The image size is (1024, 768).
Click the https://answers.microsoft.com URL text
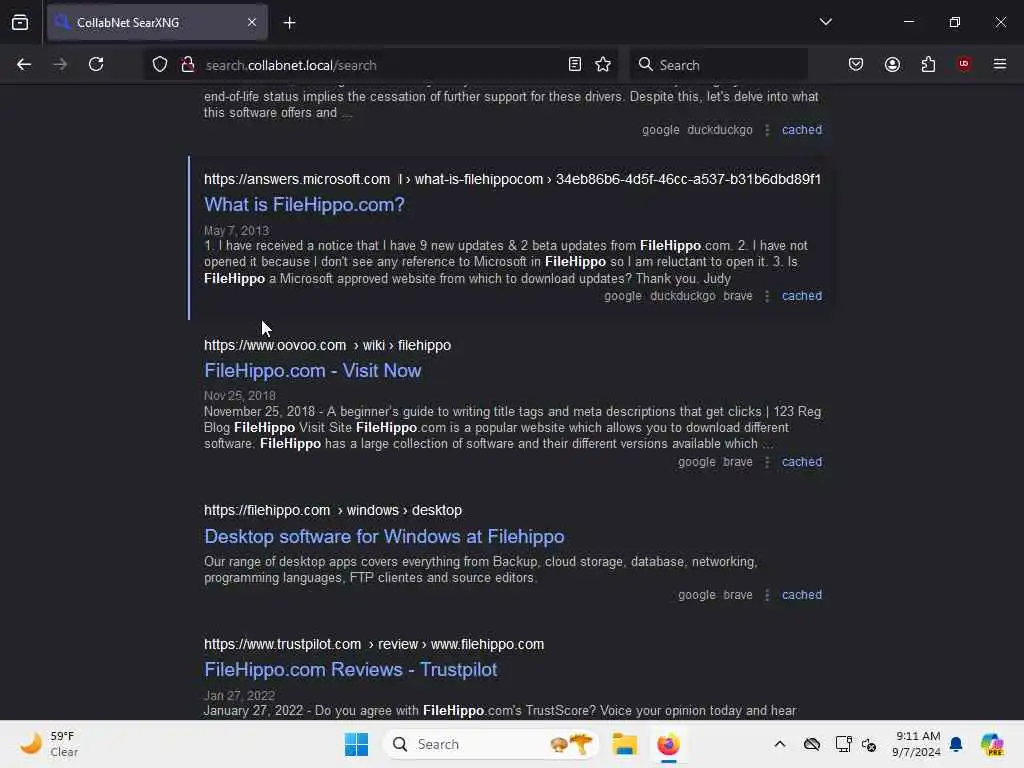pyautogui.click(x=297, y=180)
